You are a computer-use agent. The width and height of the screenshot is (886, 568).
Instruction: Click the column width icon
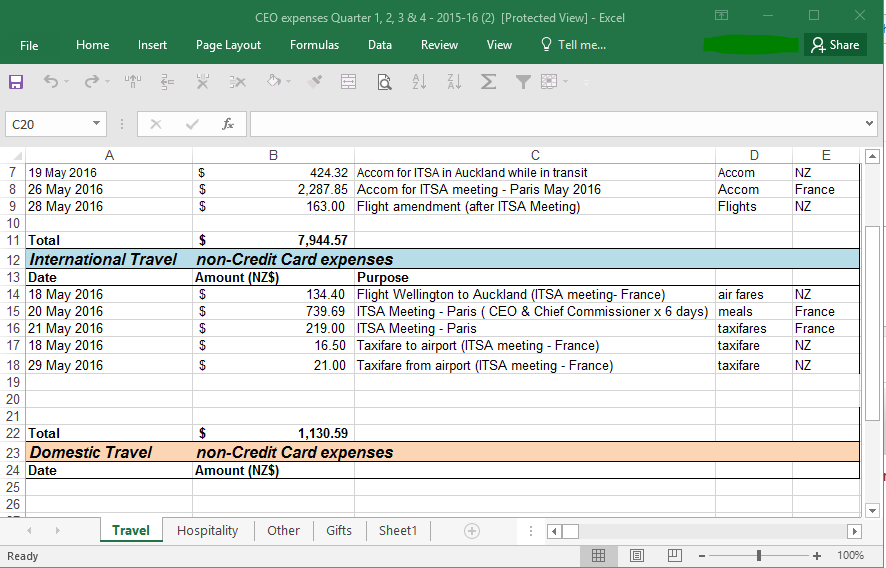click(349, 83)
